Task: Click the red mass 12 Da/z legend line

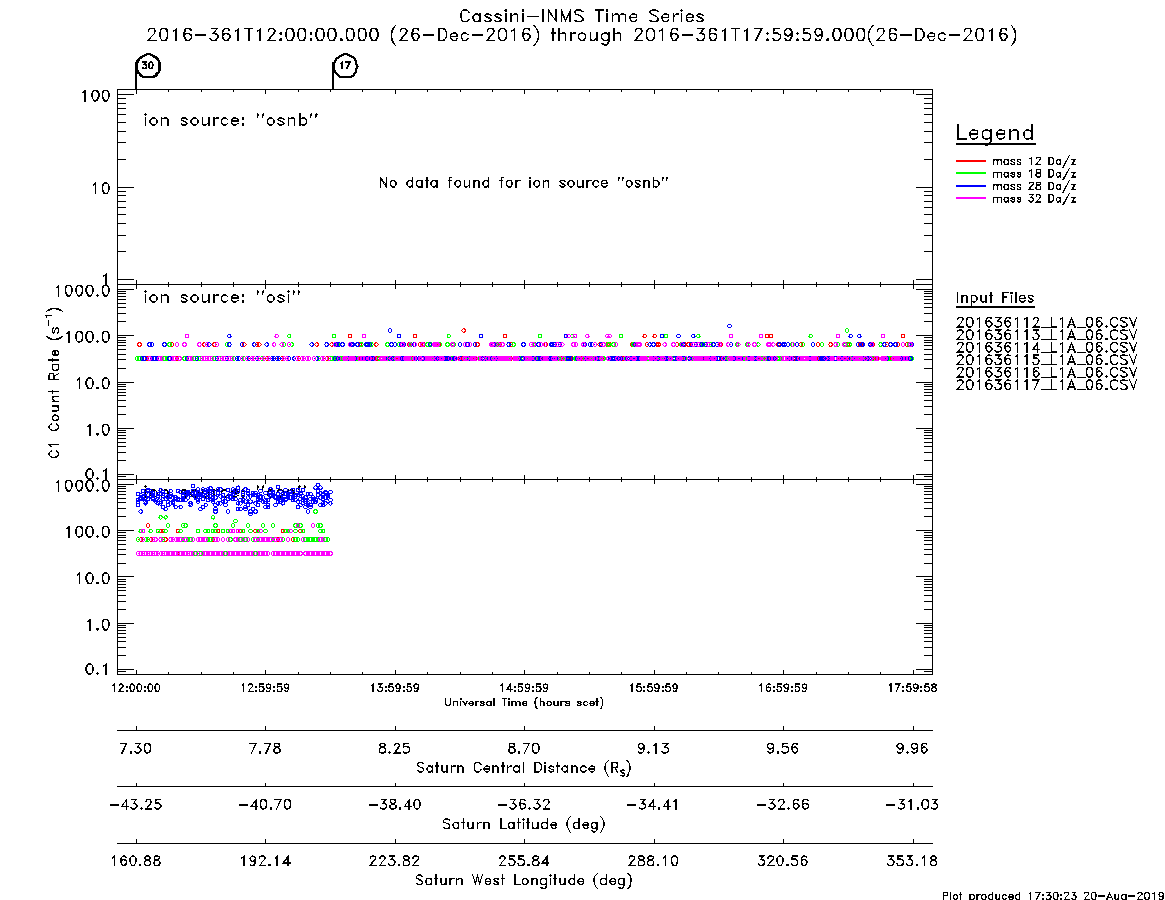Action: click(970, 161)
